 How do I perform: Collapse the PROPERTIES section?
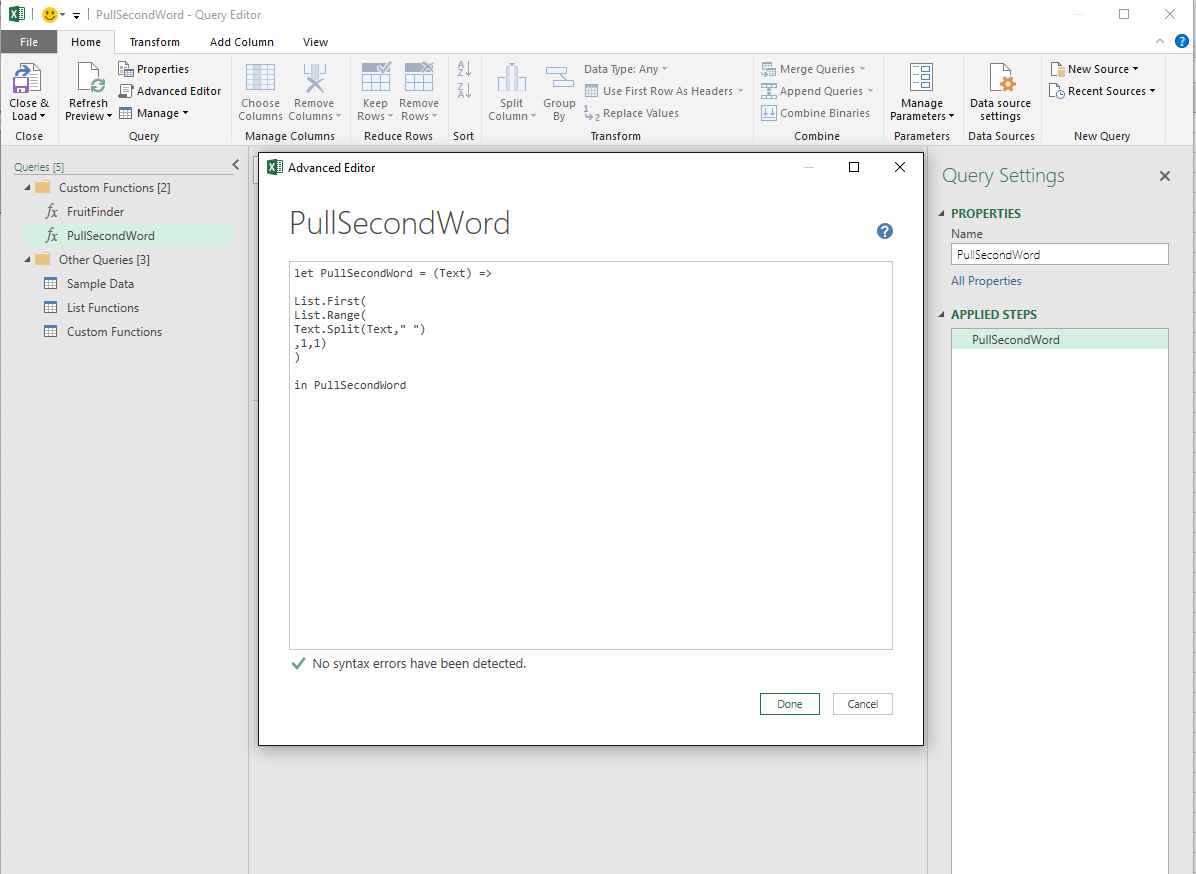[x=941, y=214]
